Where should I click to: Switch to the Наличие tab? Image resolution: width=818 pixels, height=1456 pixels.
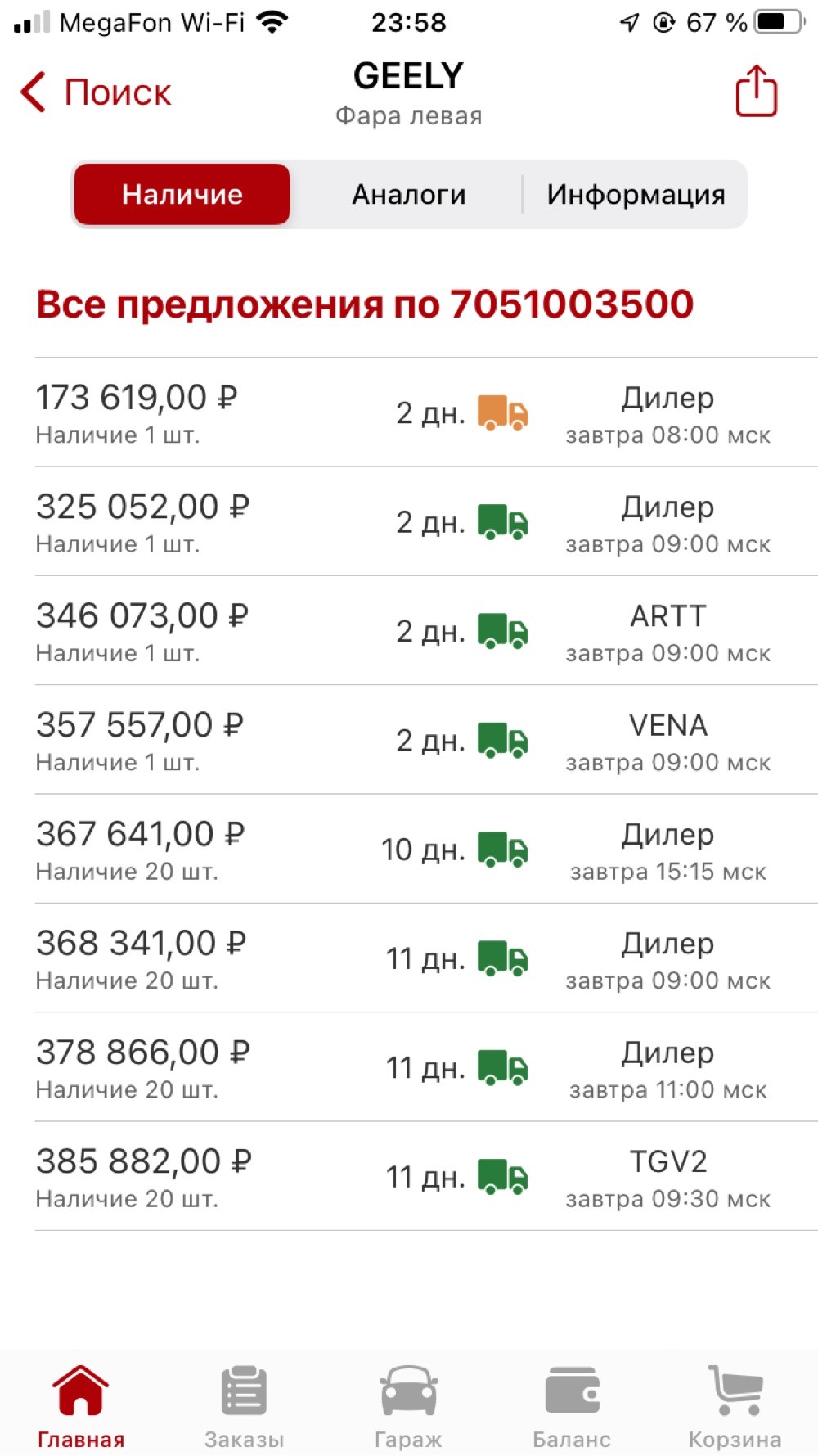click(182, 194)
